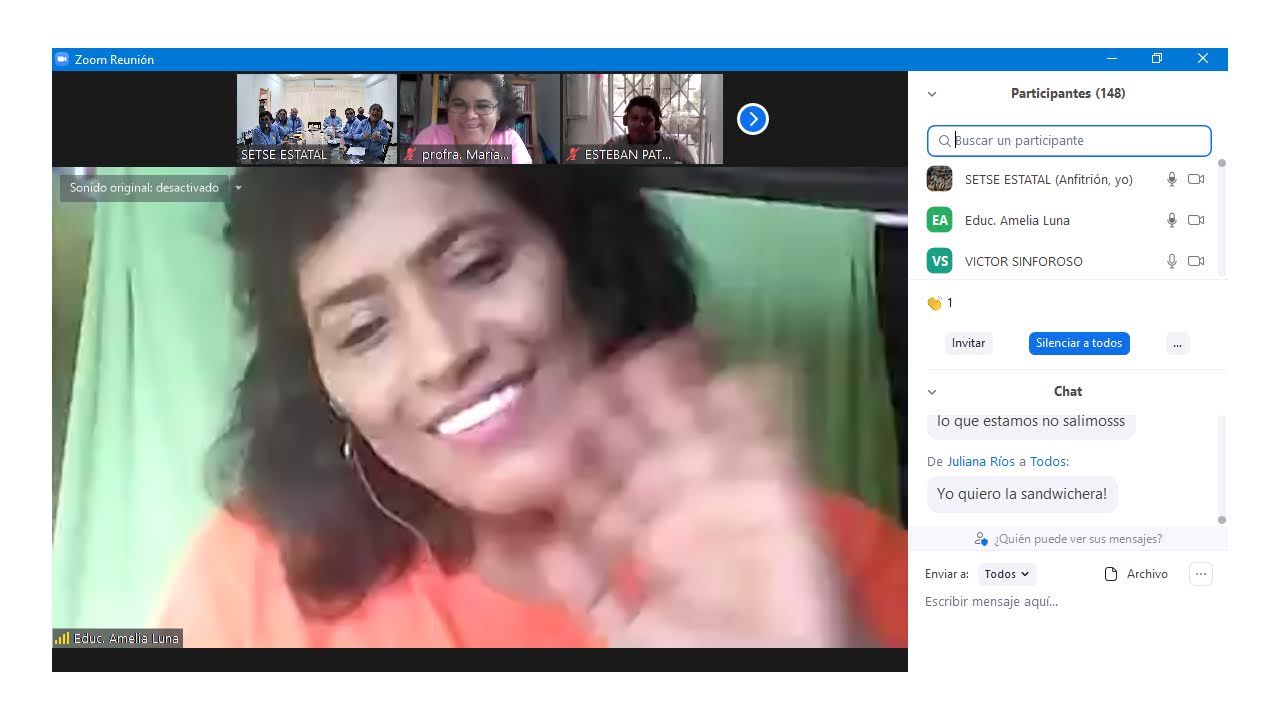
Task: Select the profra. Maria video thumbnail
Action: coord(480,119)
